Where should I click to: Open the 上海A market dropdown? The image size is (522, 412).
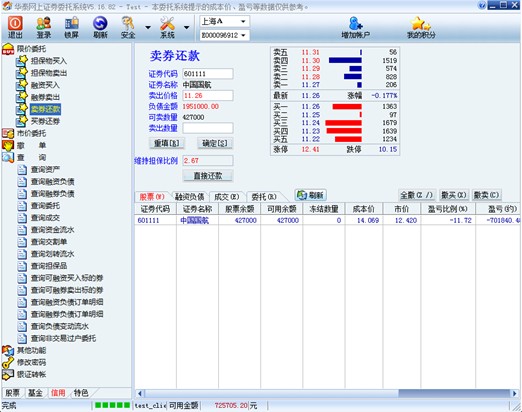224,21
